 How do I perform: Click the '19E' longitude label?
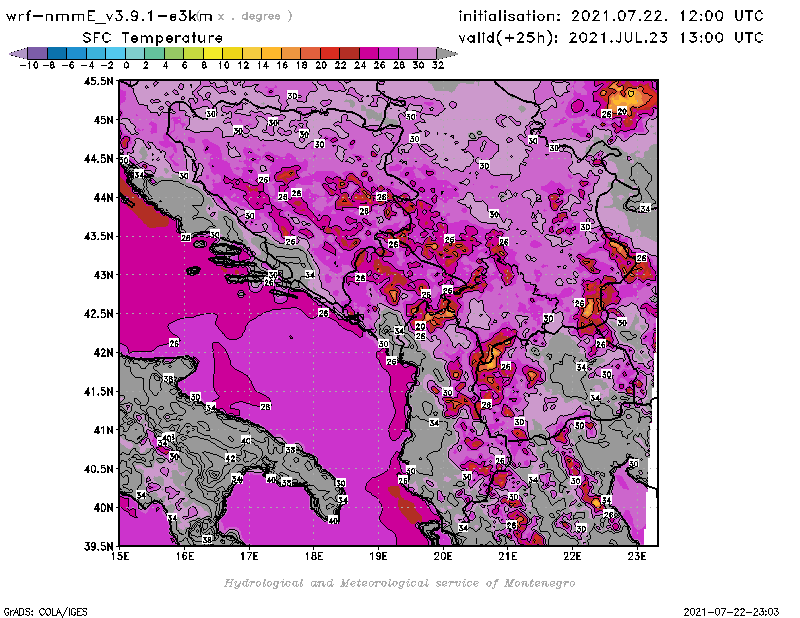379,556
